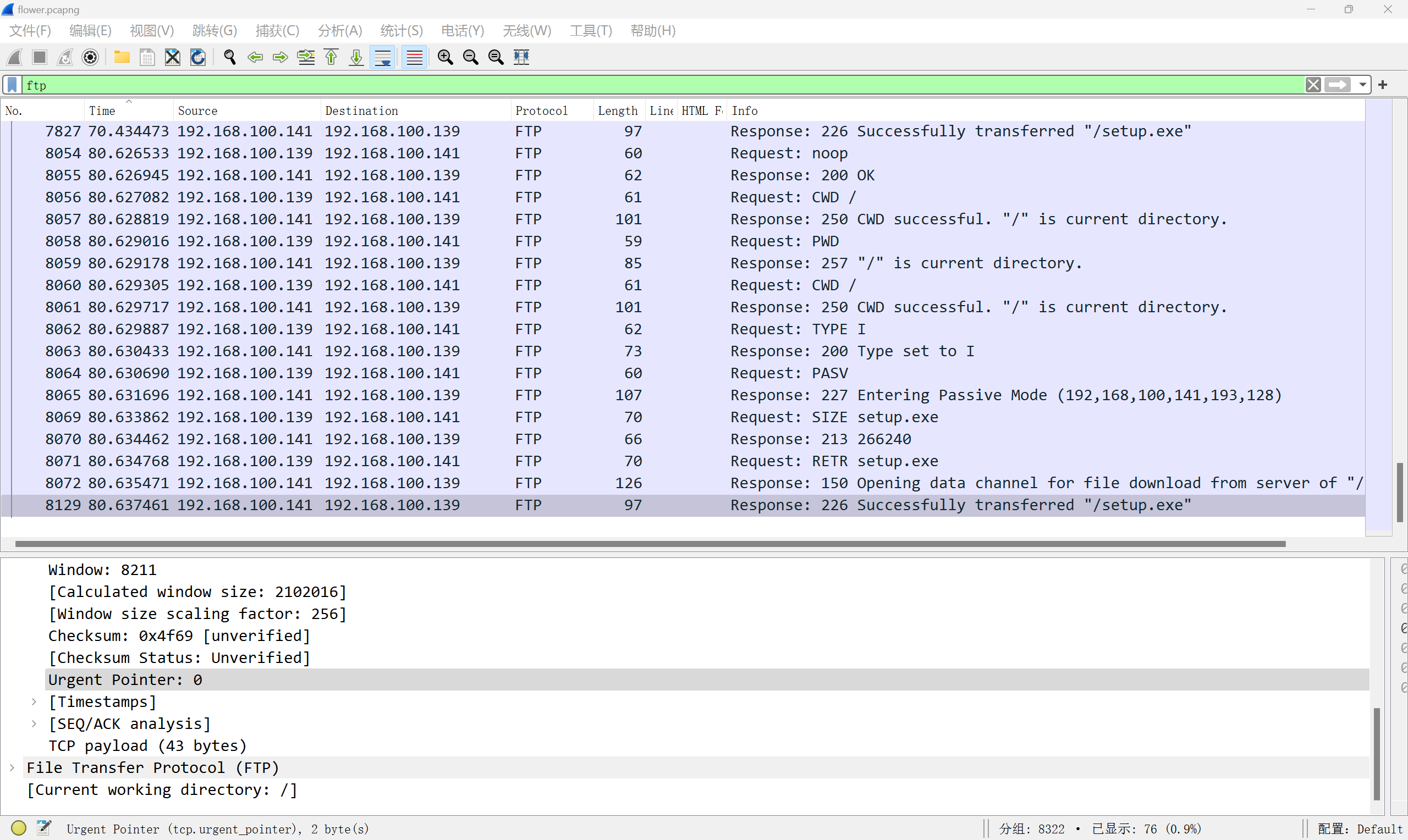Reload this capture file icon
The image size is (1408, 840).
(198, 57)
